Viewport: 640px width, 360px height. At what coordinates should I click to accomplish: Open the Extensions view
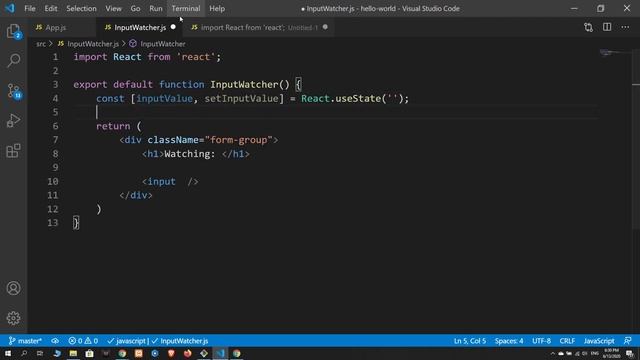point(13,151)
